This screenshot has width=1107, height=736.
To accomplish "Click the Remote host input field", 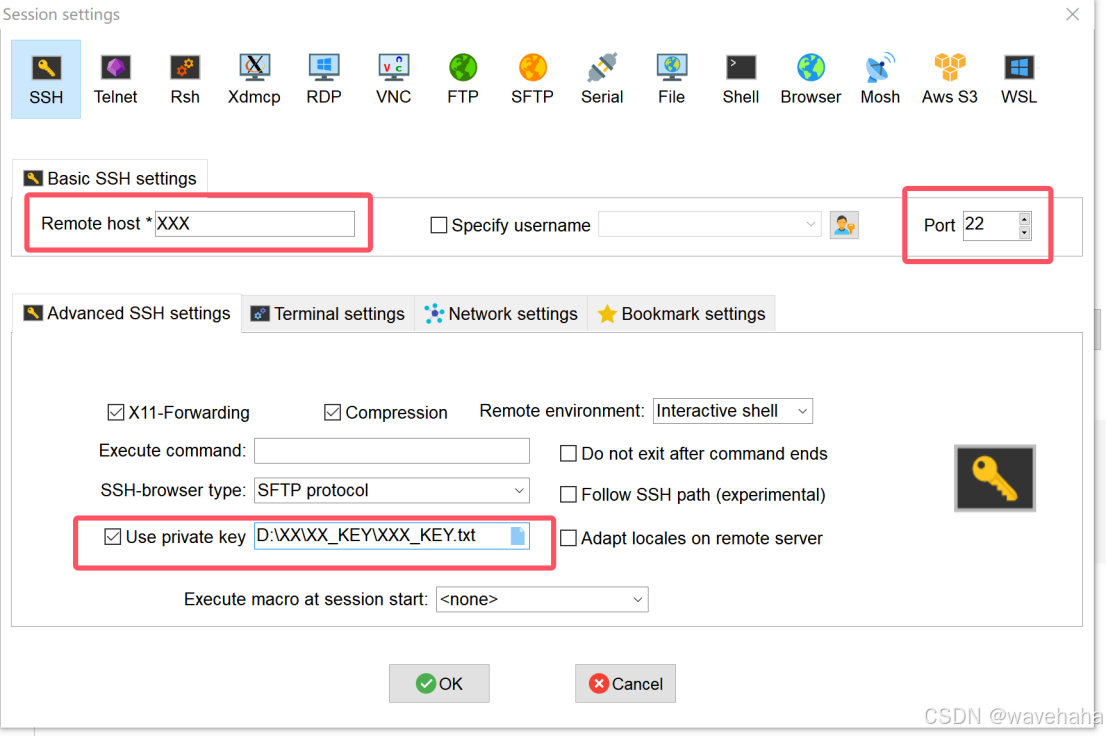I will [x=255, y=224].
